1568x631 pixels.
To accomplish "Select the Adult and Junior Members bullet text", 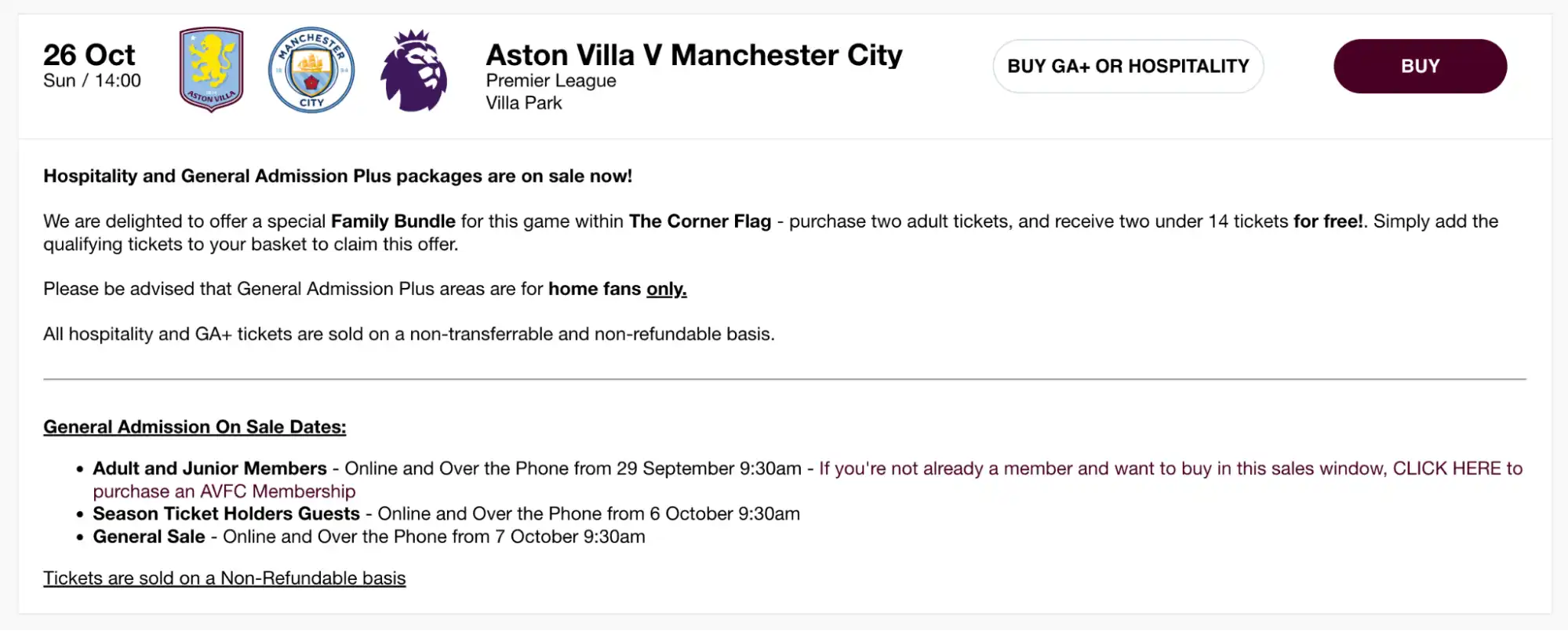I will coord(210,468).
